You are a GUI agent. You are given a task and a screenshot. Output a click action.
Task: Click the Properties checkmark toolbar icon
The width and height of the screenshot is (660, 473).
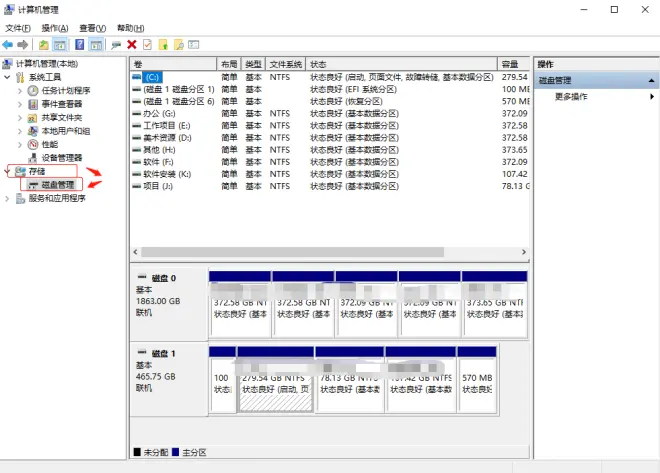pyautogui.click(x=147, y=44)
